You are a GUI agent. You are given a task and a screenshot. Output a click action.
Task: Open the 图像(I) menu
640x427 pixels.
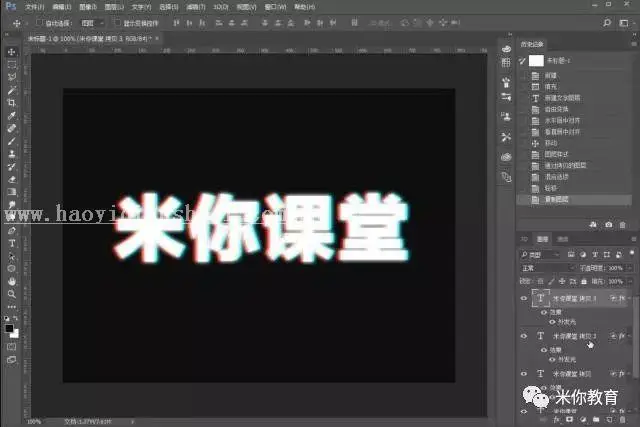[88, 7]
